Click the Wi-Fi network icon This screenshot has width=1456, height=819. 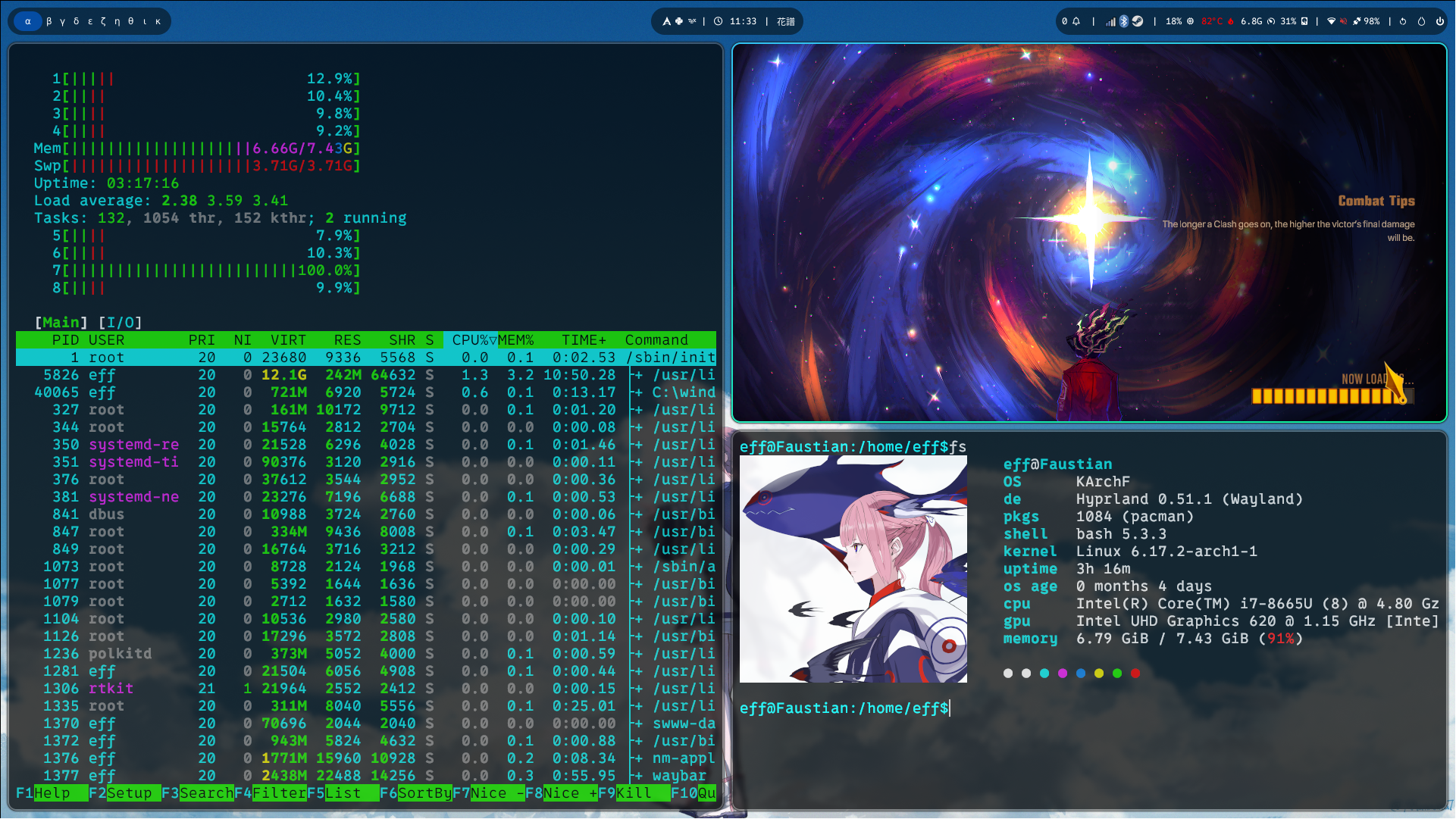1331,21
